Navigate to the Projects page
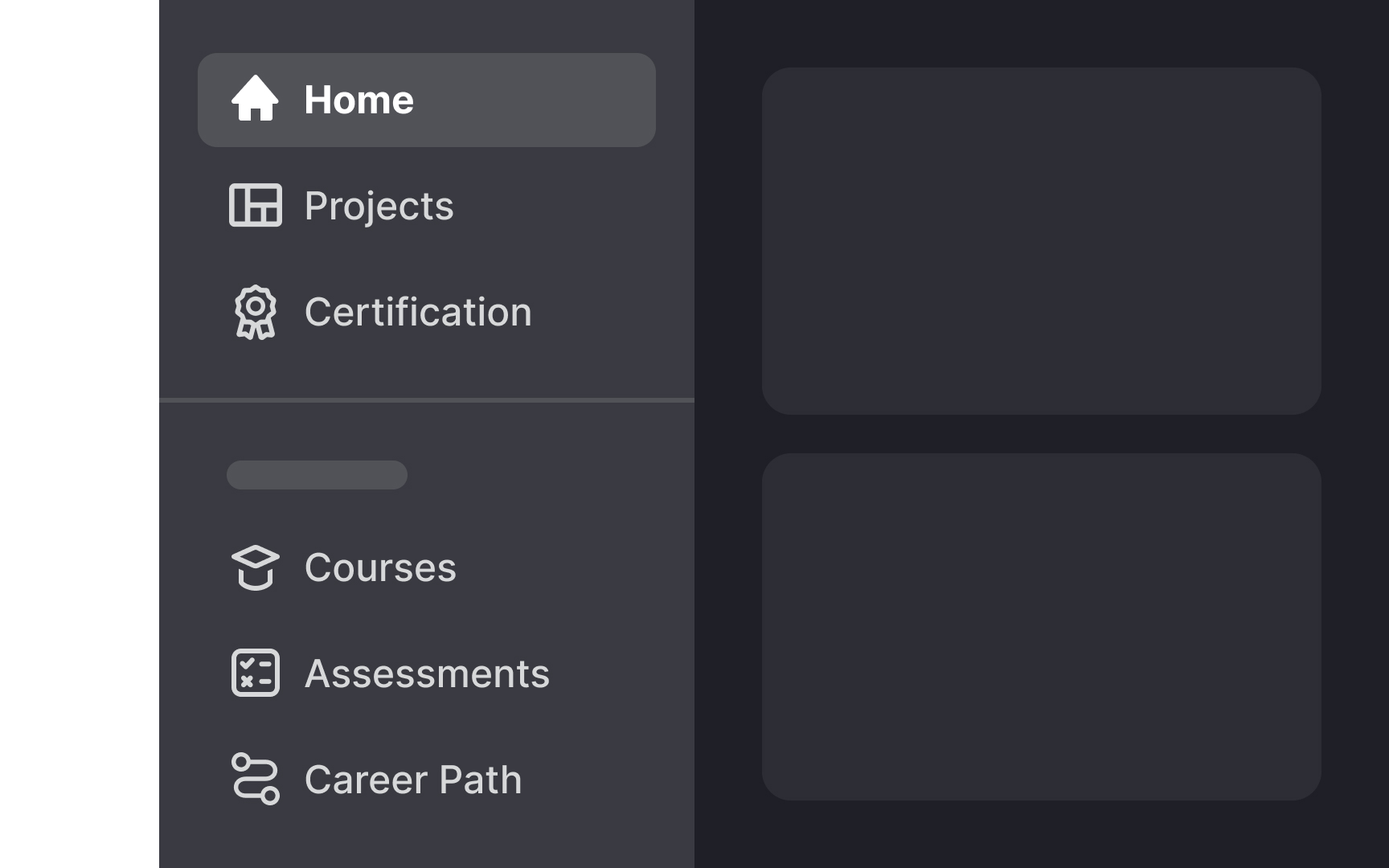The image size is (1389, 868). point(379,206)
